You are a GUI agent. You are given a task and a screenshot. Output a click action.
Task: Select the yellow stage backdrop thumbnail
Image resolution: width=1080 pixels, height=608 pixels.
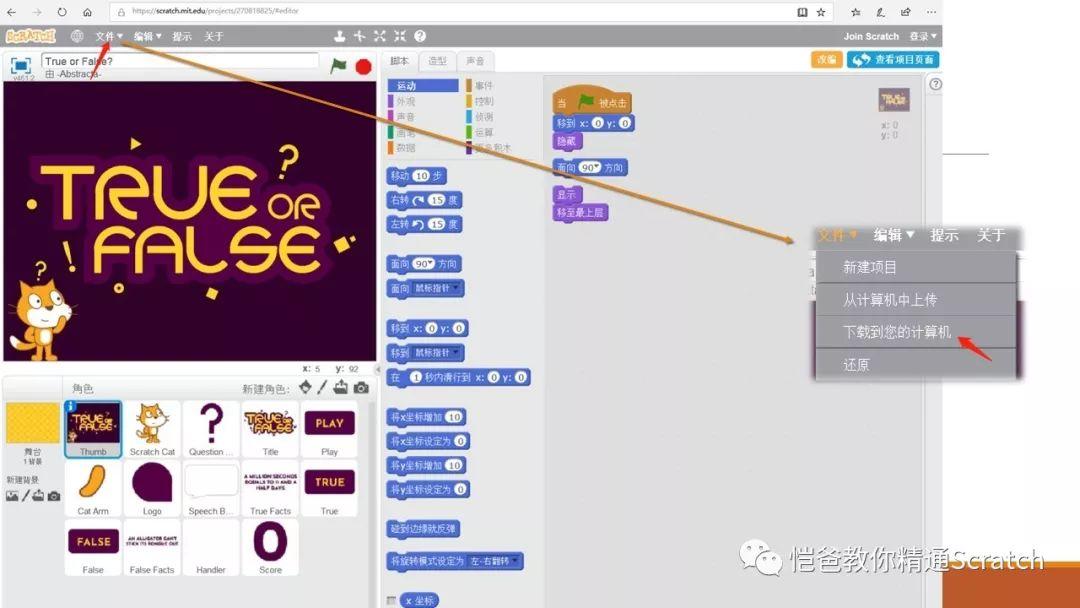click(x=32, y=423)
